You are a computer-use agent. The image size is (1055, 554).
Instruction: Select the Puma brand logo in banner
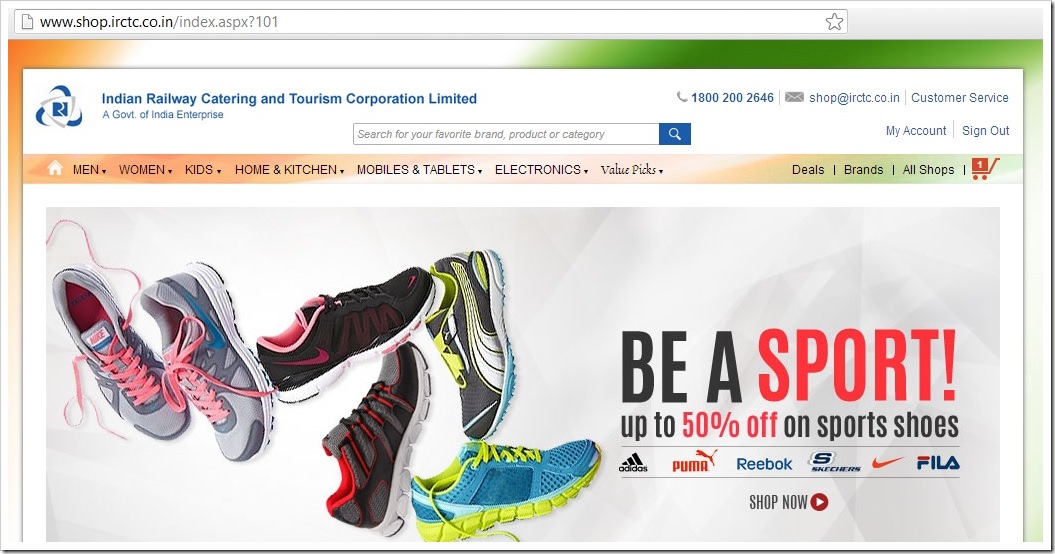(x=694, y=461)
